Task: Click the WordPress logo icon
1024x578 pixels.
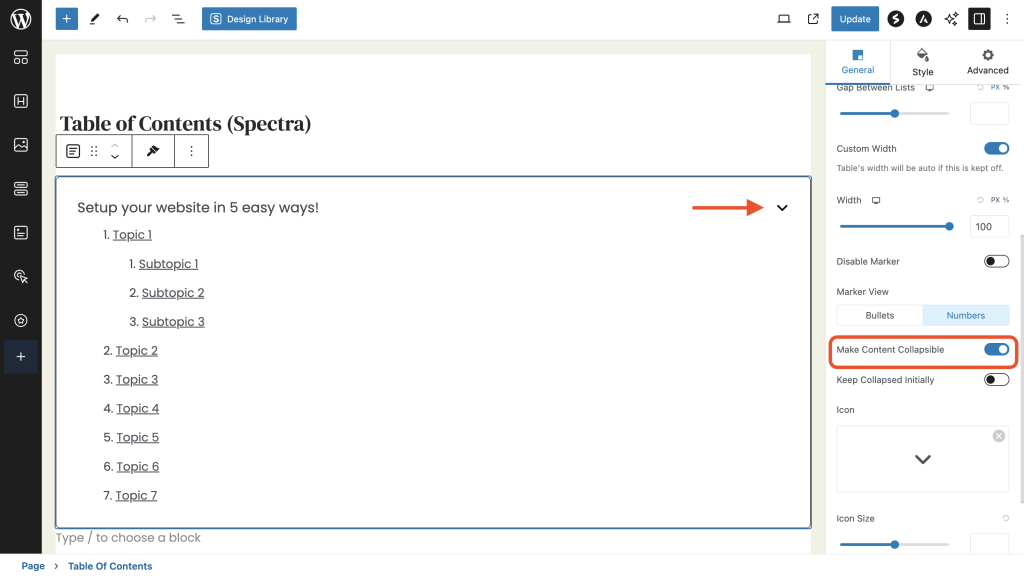Action: click(20, 19)
